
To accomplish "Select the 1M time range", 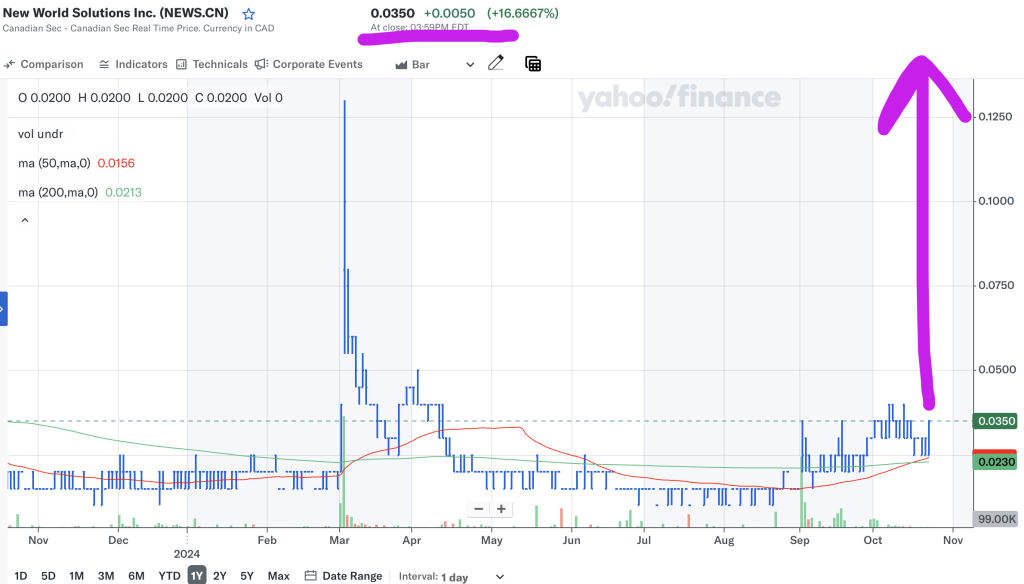I will coord(76,576).
